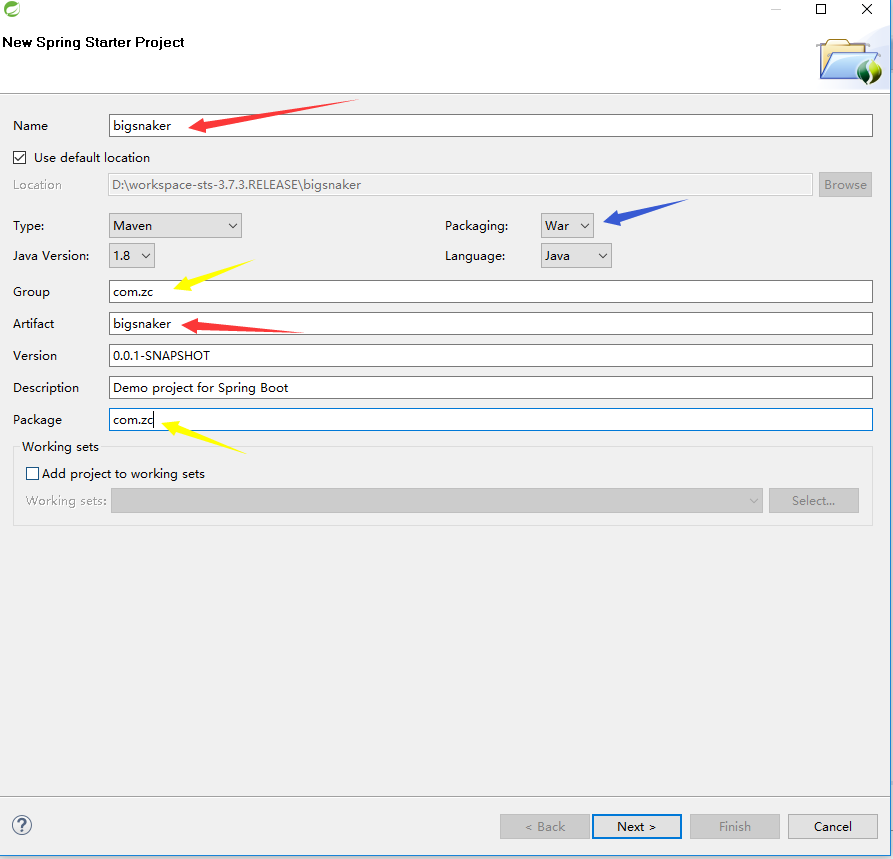Open the Language dropdown showing Java
Viewport: 893px width, 859px height.
pyautogui.click(x=576, y=256)
